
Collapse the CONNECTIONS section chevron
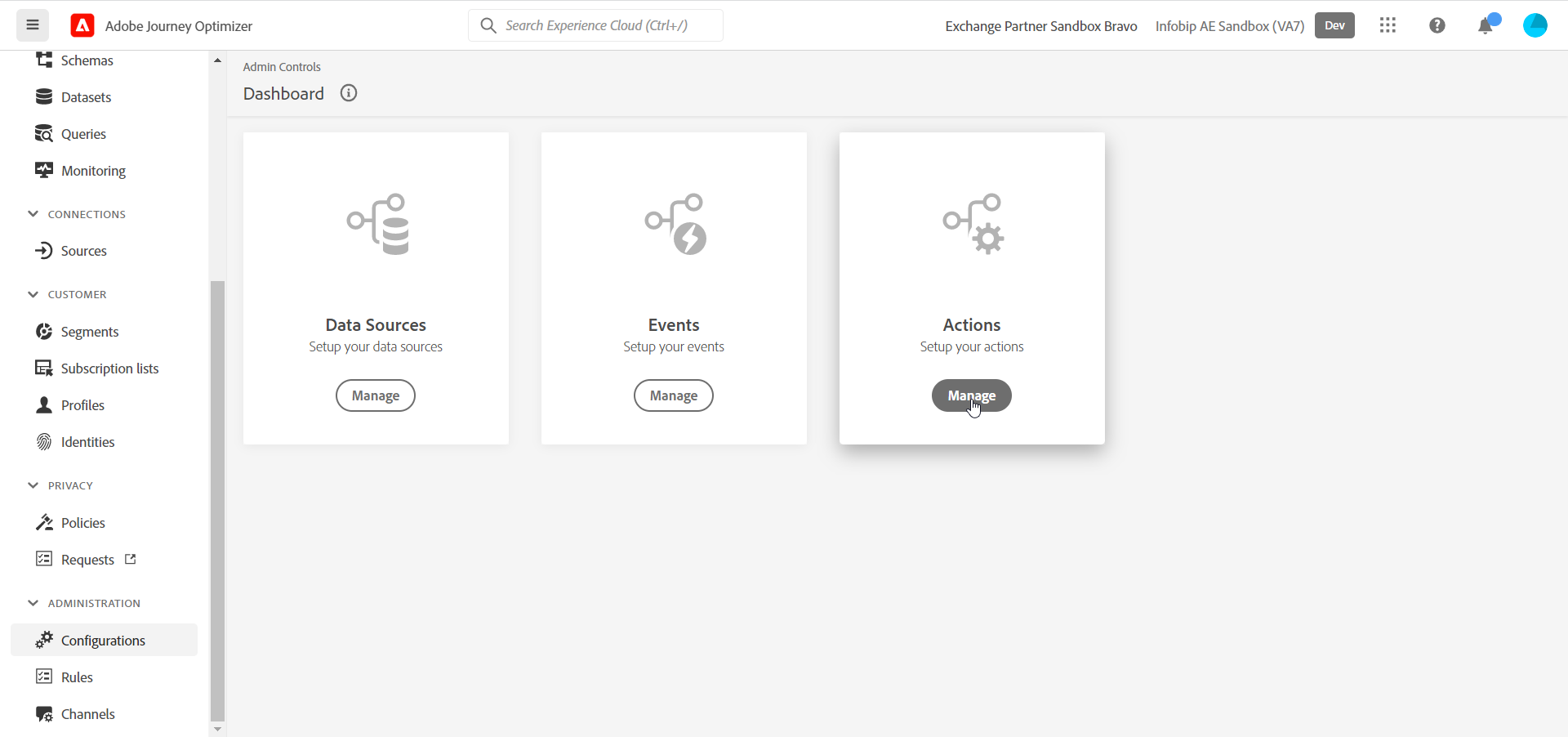(33, 214)
